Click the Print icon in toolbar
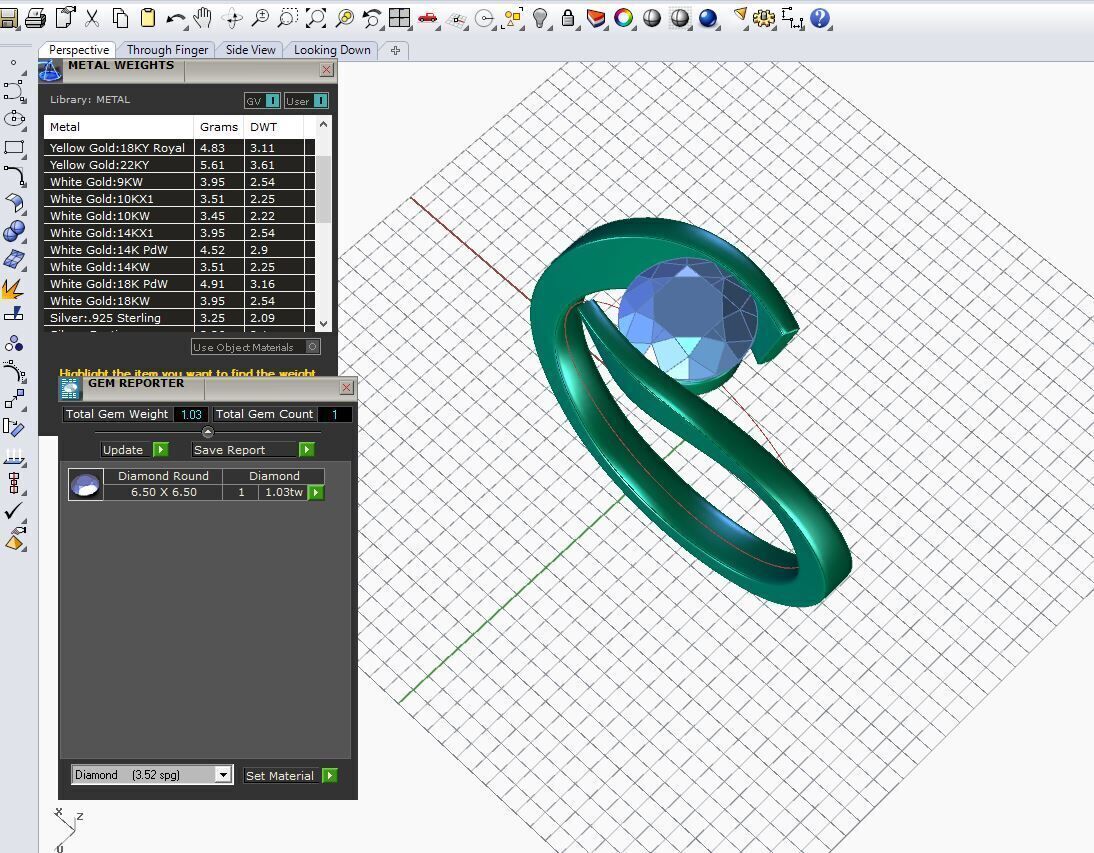This screenshot has width=1094, height=853. coord(36,18)
